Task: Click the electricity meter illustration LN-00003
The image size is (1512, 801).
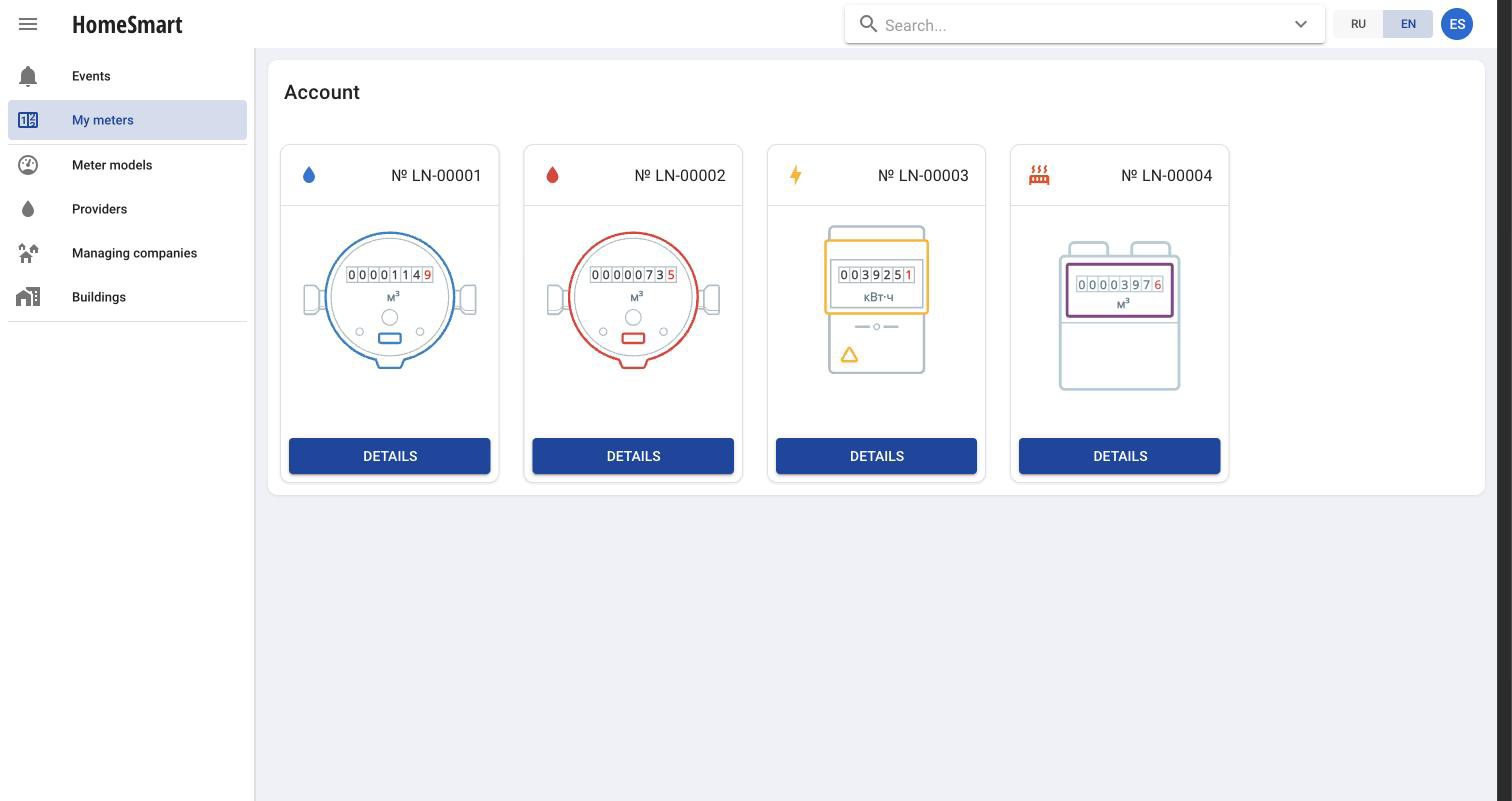Action: tap(876, 300)
